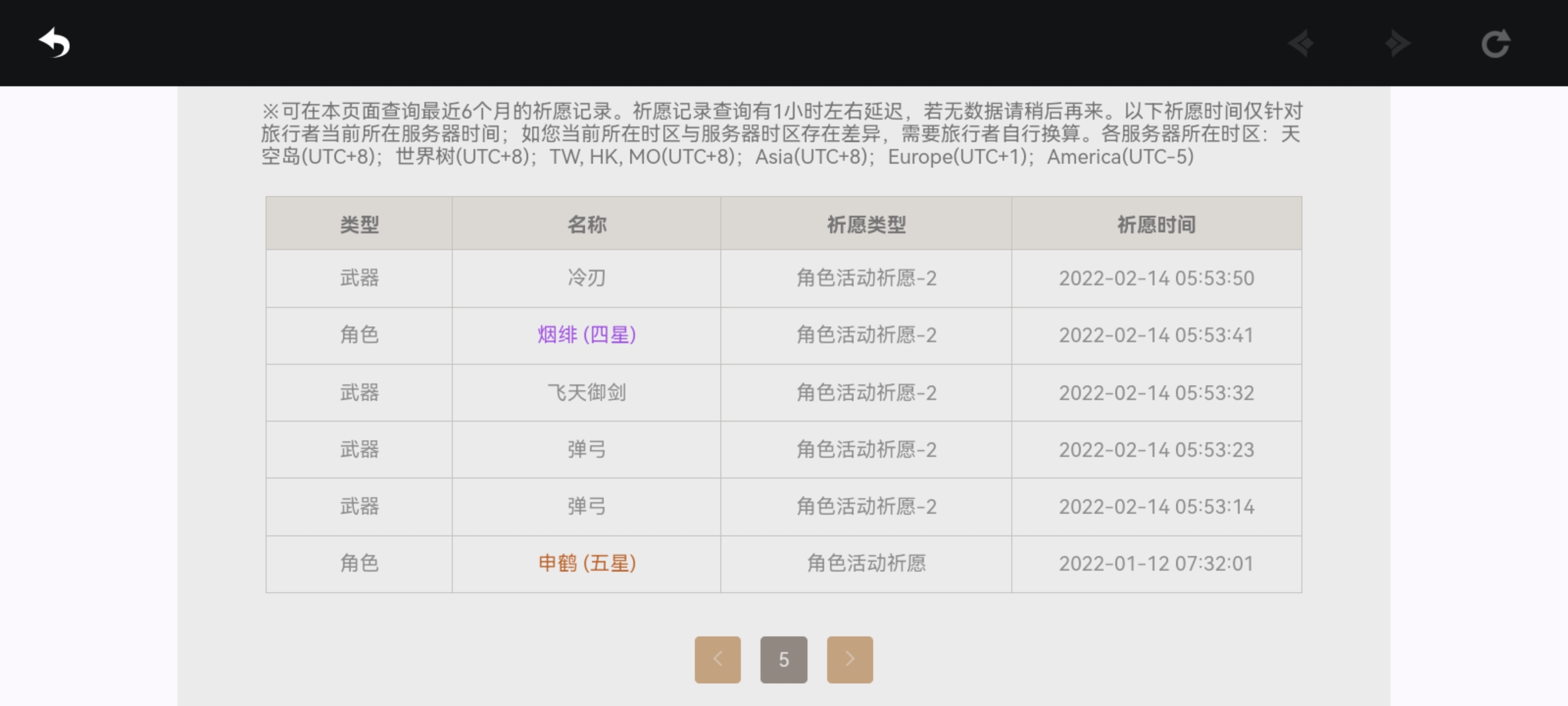Click 角色活动祈愿-2 in the 冷刃 row
The height and width of the screenshot is (706, 1568).
(x=866, y=278)
